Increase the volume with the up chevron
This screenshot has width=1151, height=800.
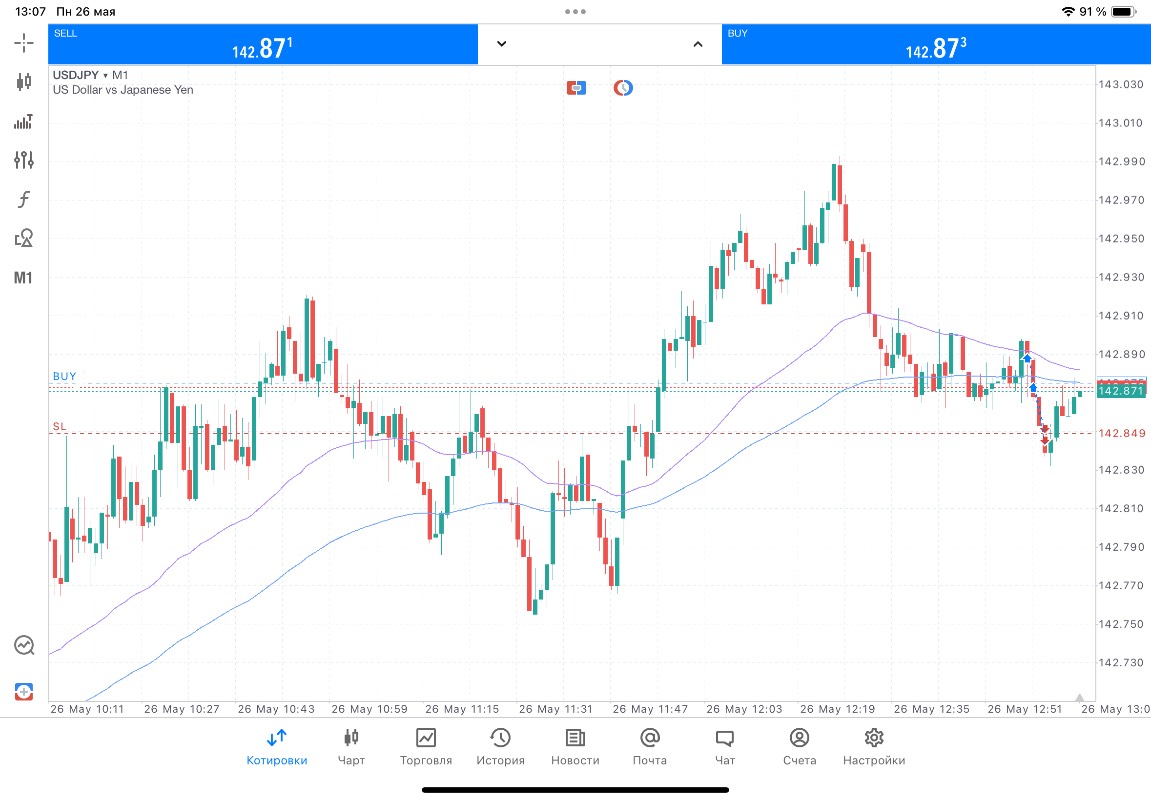click(698, 44)
